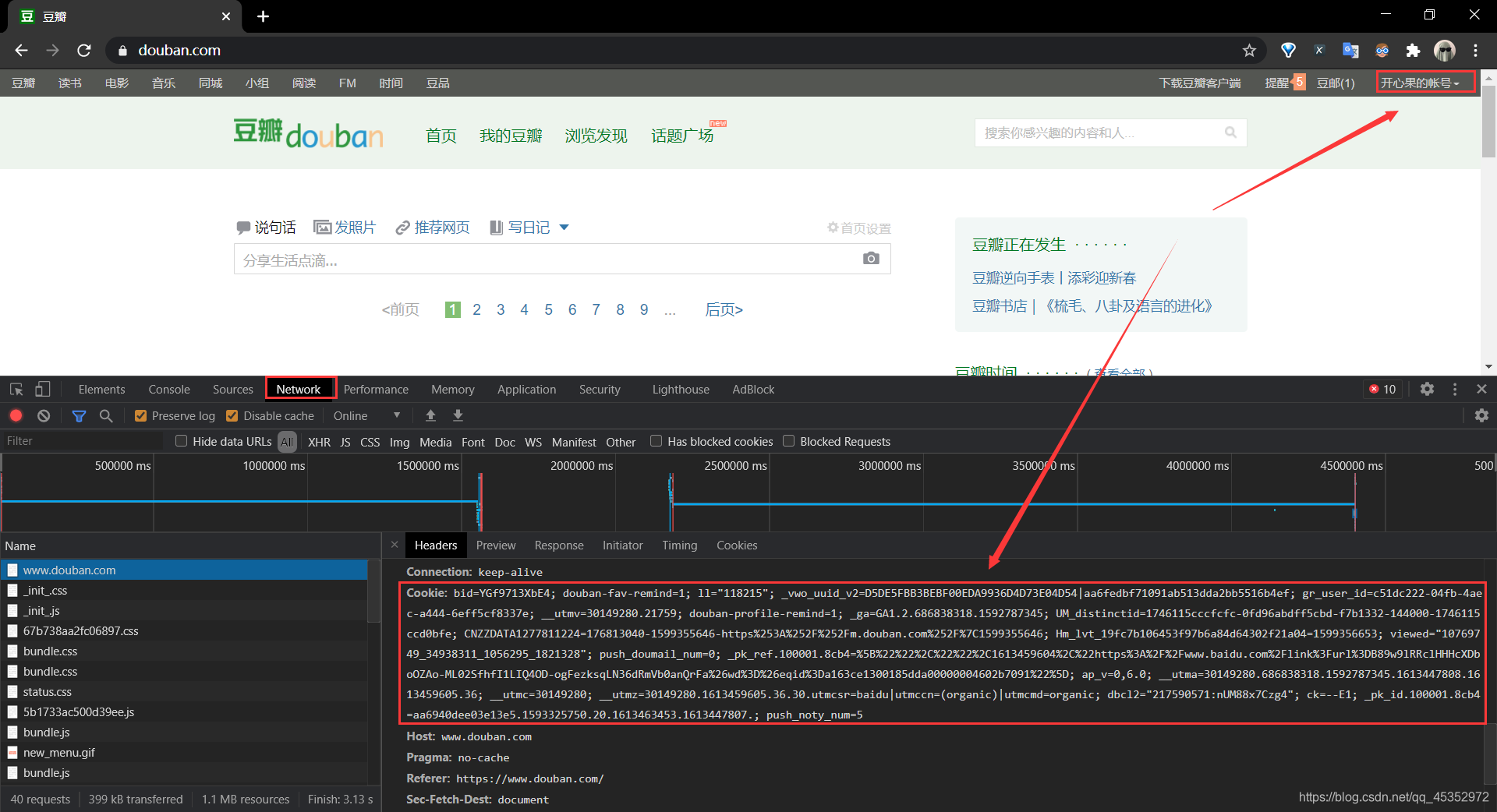Toggle the Preserve log checkbox
Screen dimensions: 1497x812
[140, 416]
